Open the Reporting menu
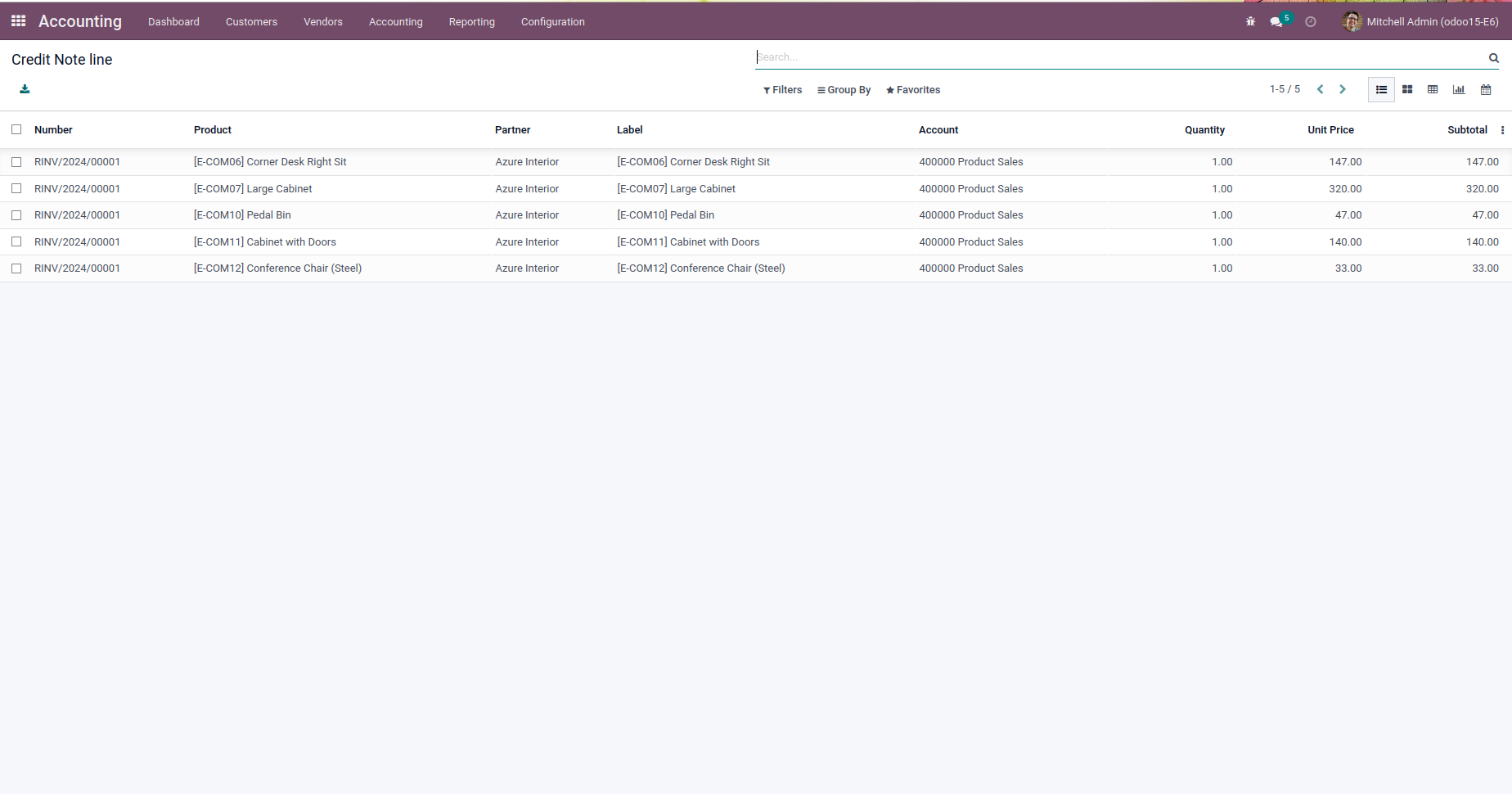The height and width of the screenshot is (794, 1512). pyautogui.click(x=472, y=22)
